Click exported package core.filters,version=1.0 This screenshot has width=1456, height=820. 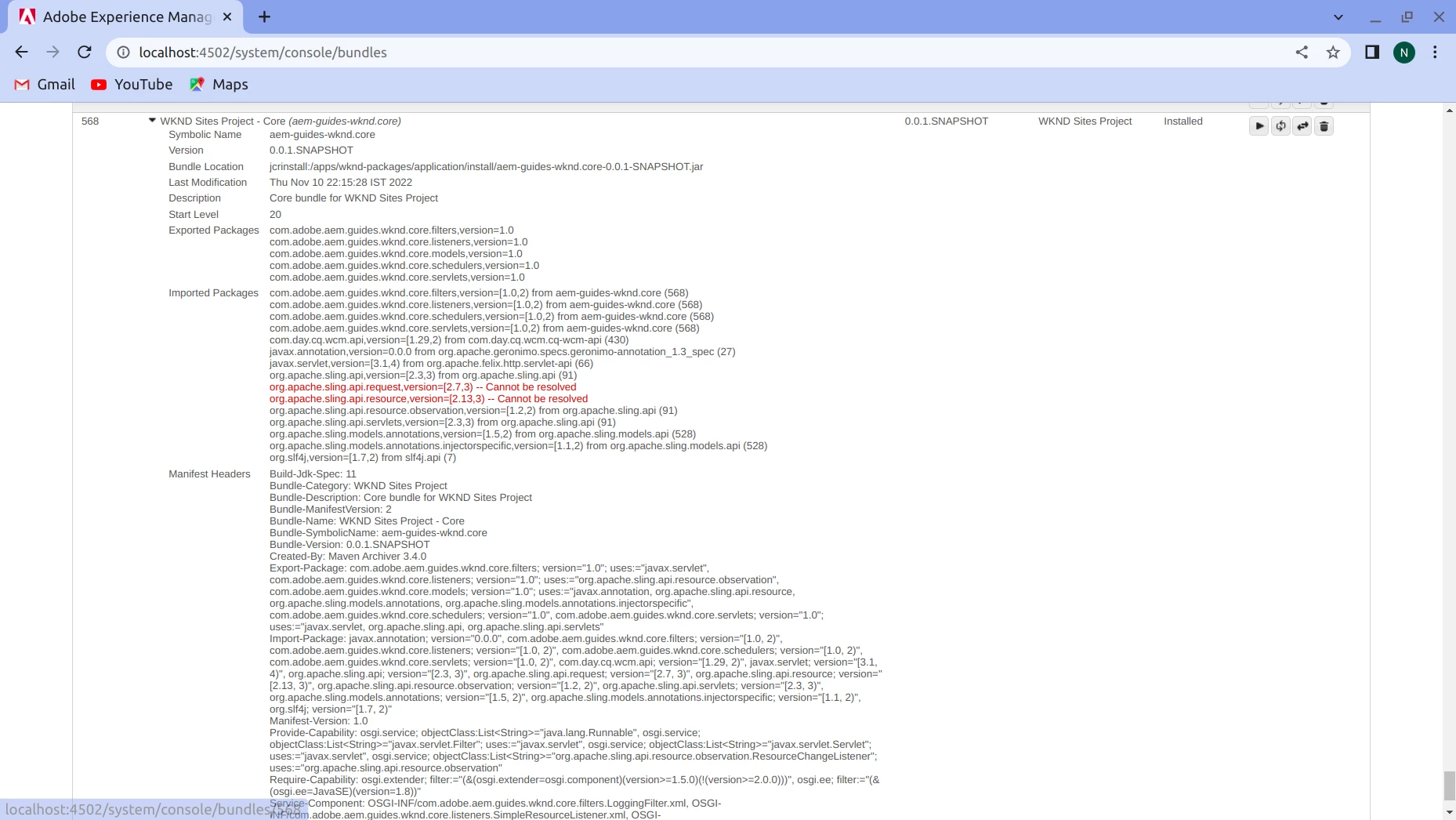pyautogui.click(x=392, y=230)
